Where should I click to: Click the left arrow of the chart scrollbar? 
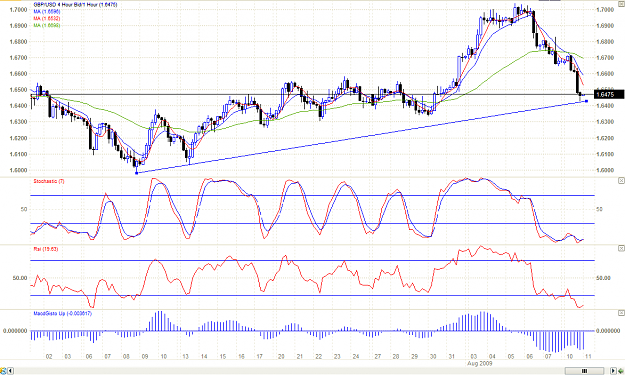(11, 371)
